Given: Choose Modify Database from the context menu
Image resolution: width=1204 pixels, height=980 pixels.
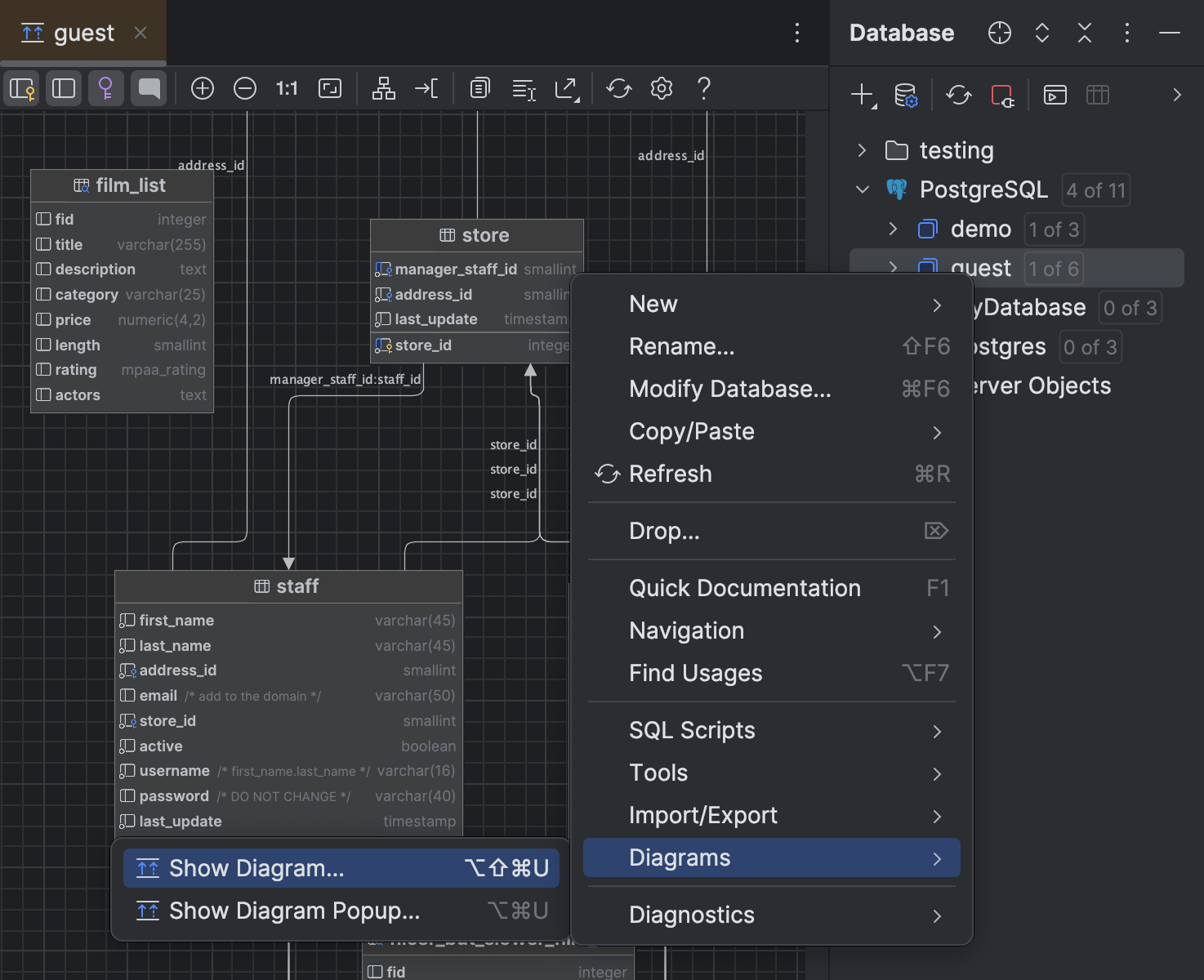Looking at the screenshot, I should 730,389.
